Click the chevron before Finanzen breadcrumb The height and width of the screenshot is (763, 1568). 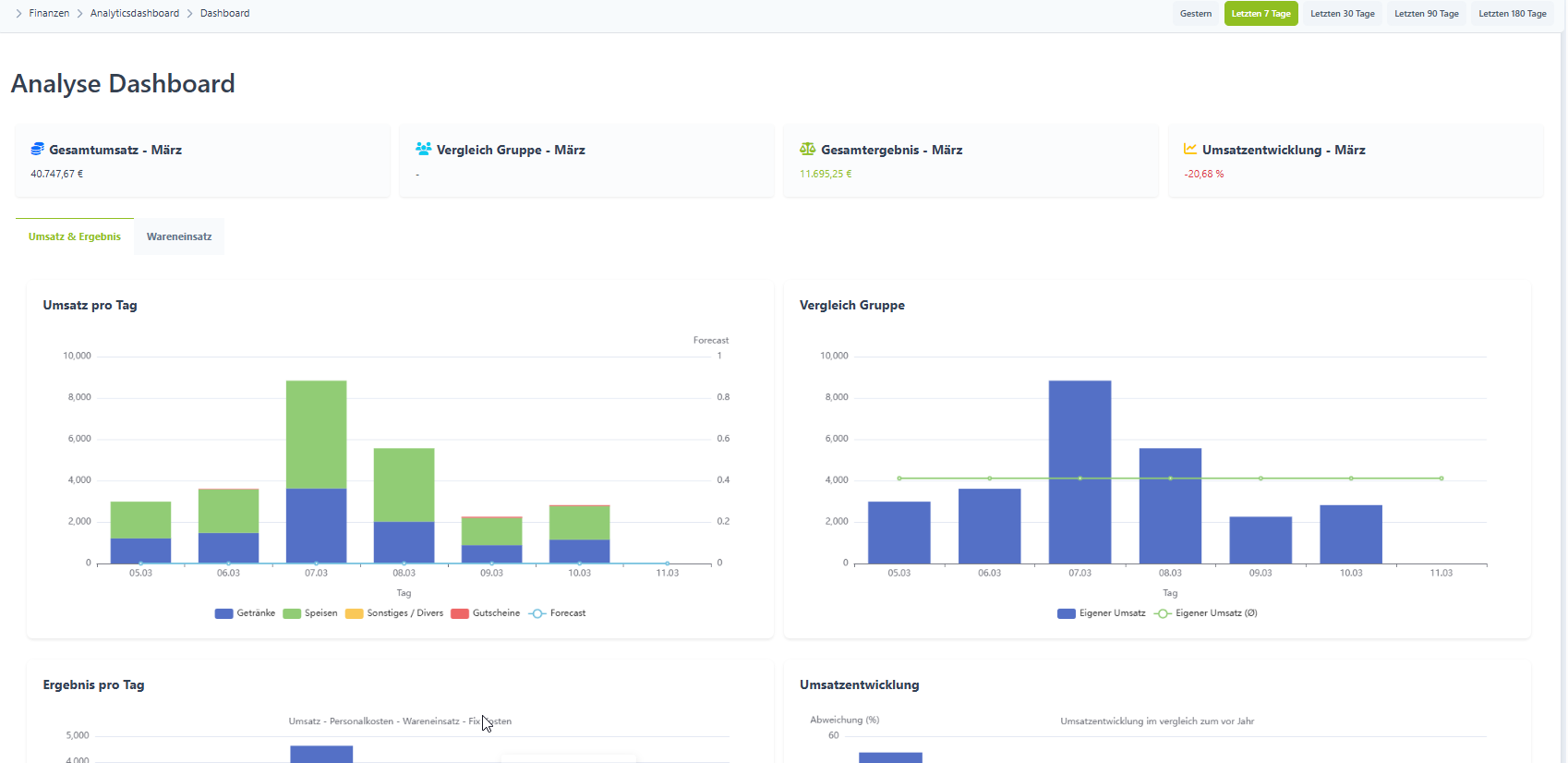18,14
